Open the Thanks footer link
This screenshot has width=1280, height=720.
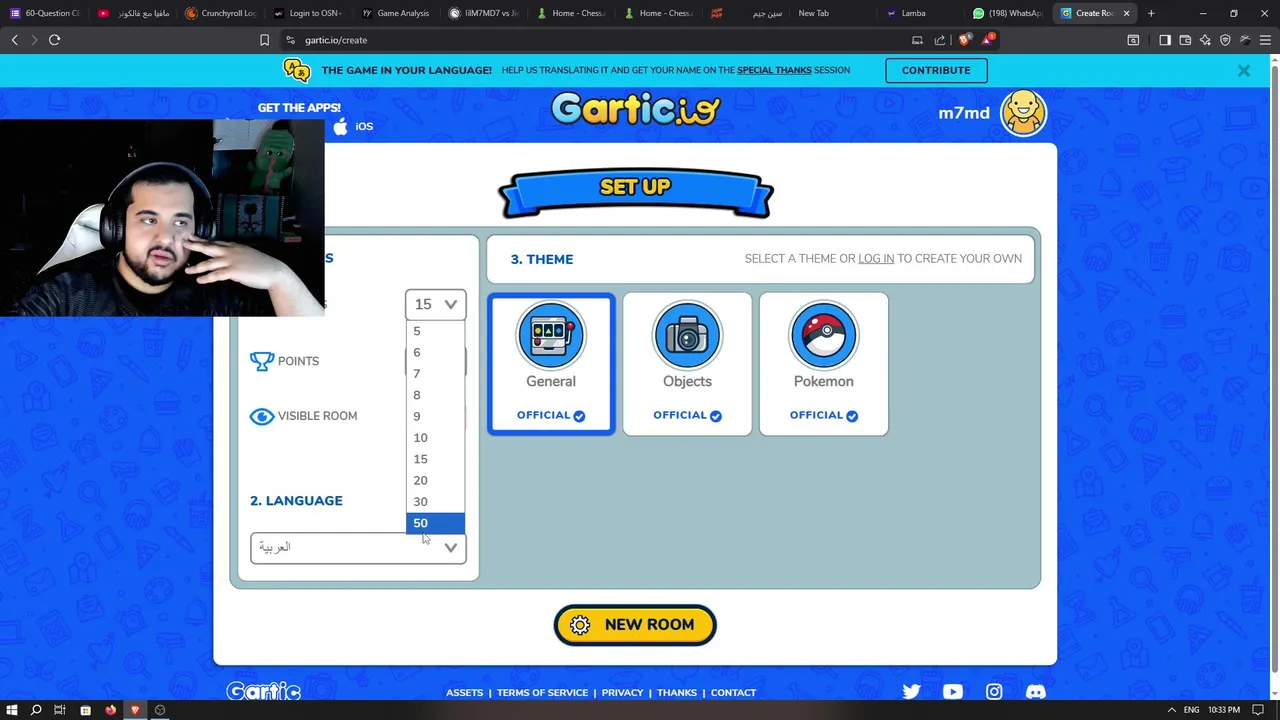(x=677, y=692)
